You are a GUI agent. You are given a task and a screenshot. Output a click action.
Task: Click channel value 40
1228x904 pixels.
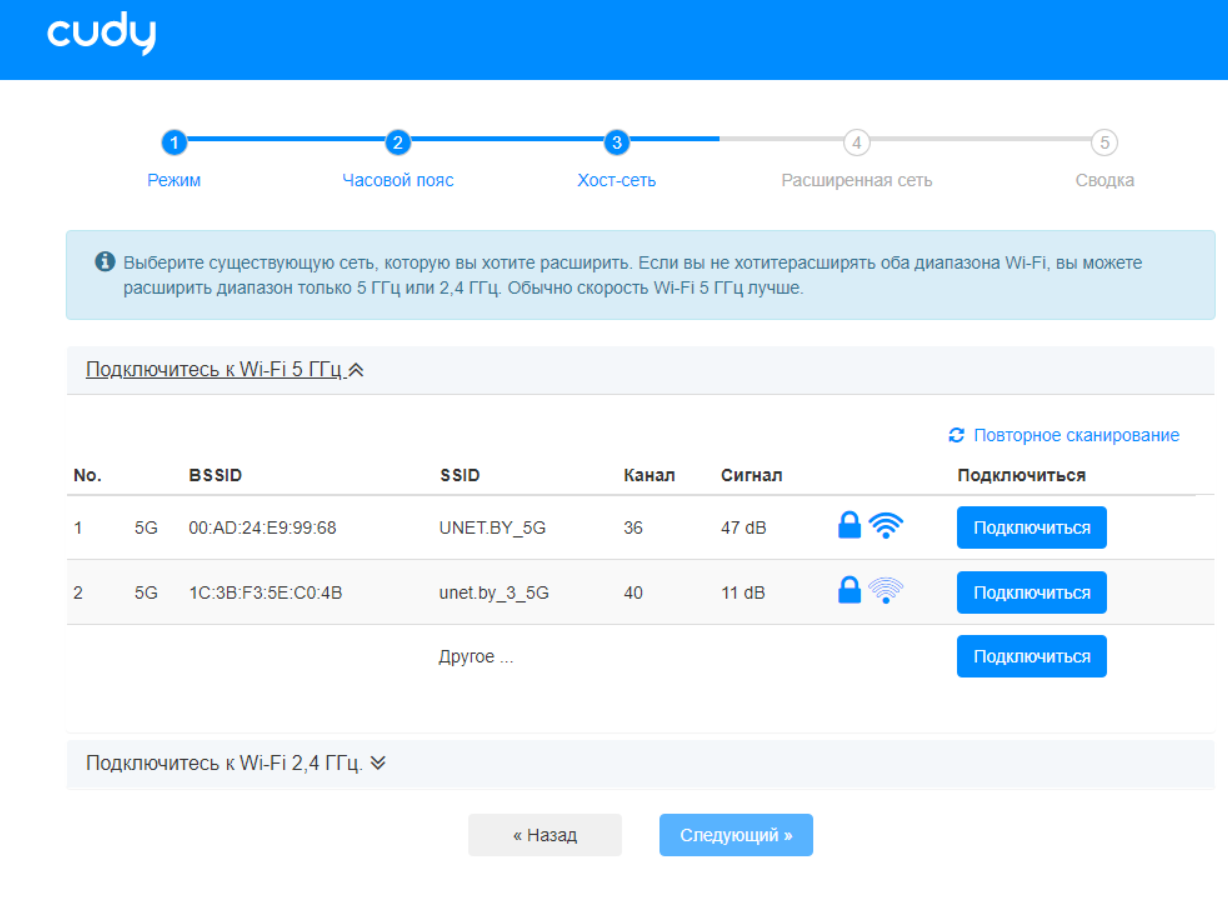[633, 593]
